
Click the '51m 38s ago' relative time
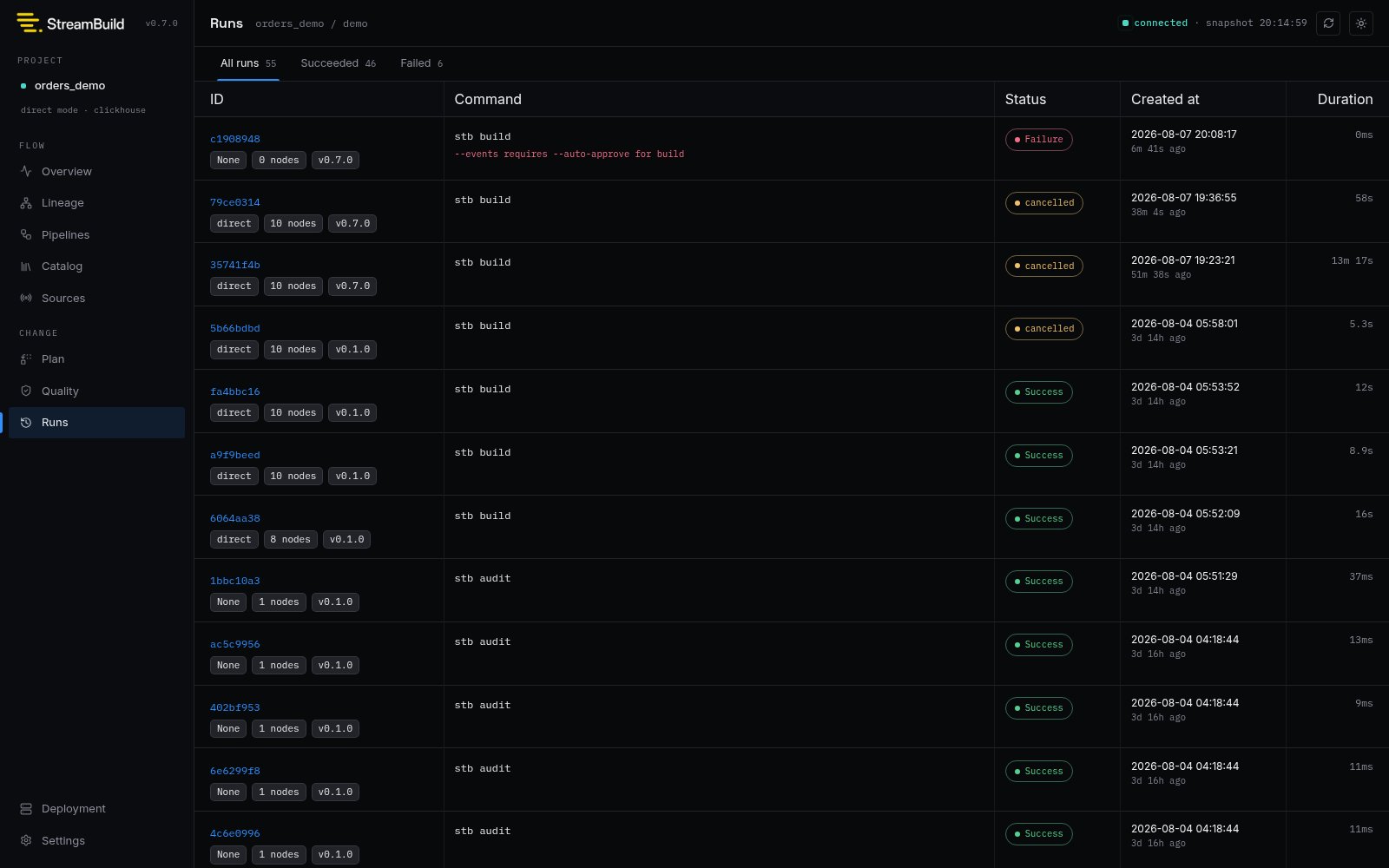(1161, 275)
